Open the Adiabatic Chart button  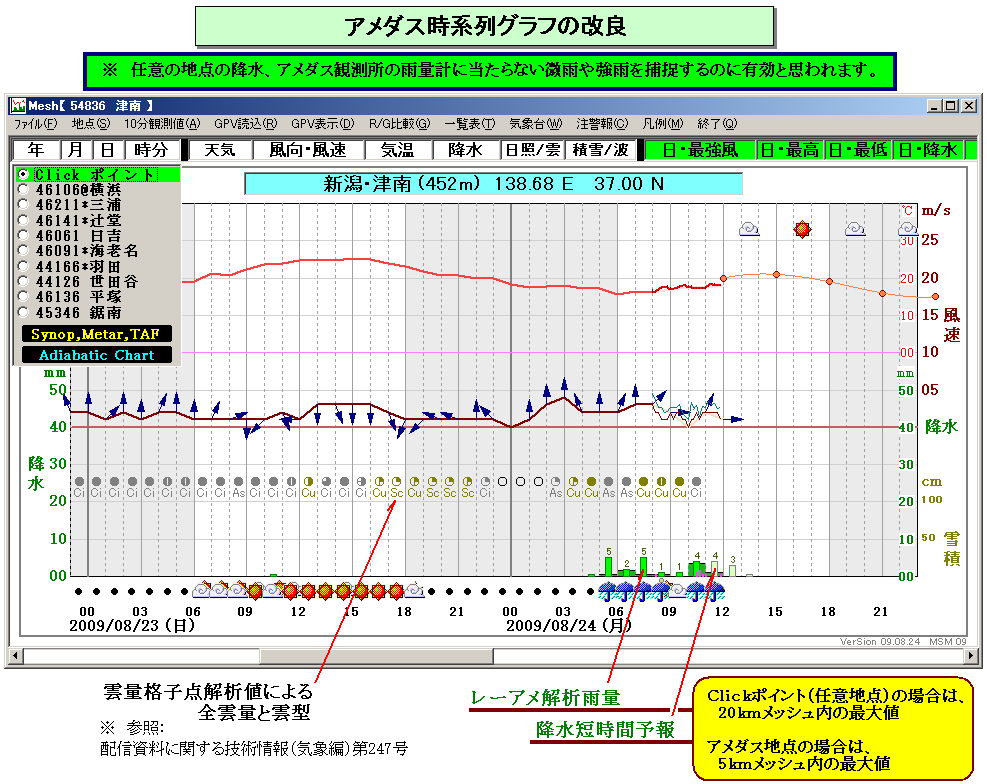tap(96, 355)
